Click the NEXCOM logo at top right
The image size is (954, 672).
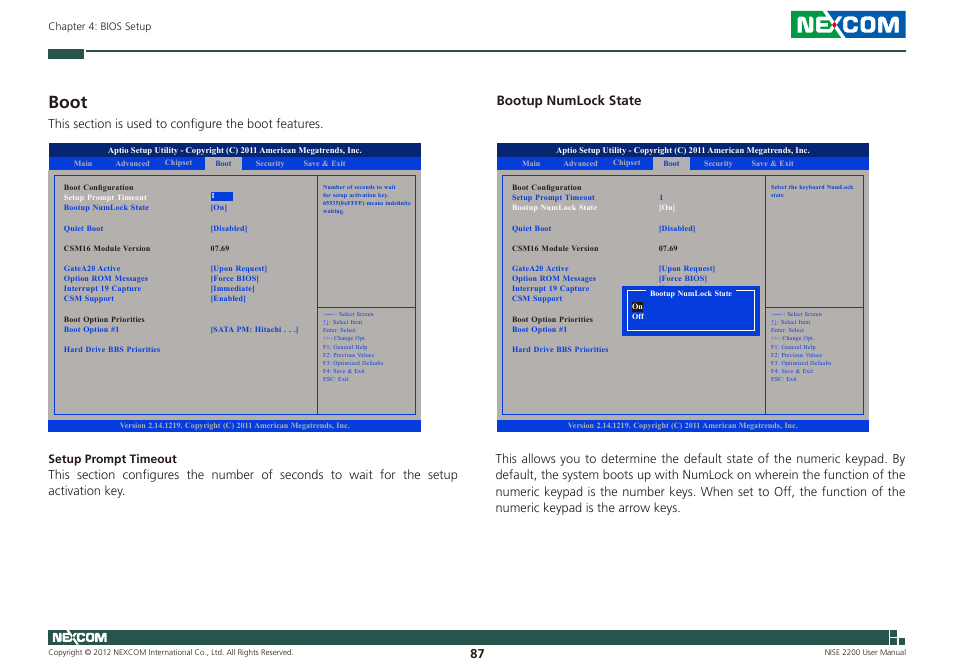pyautogui.click(x=848, y=24)
